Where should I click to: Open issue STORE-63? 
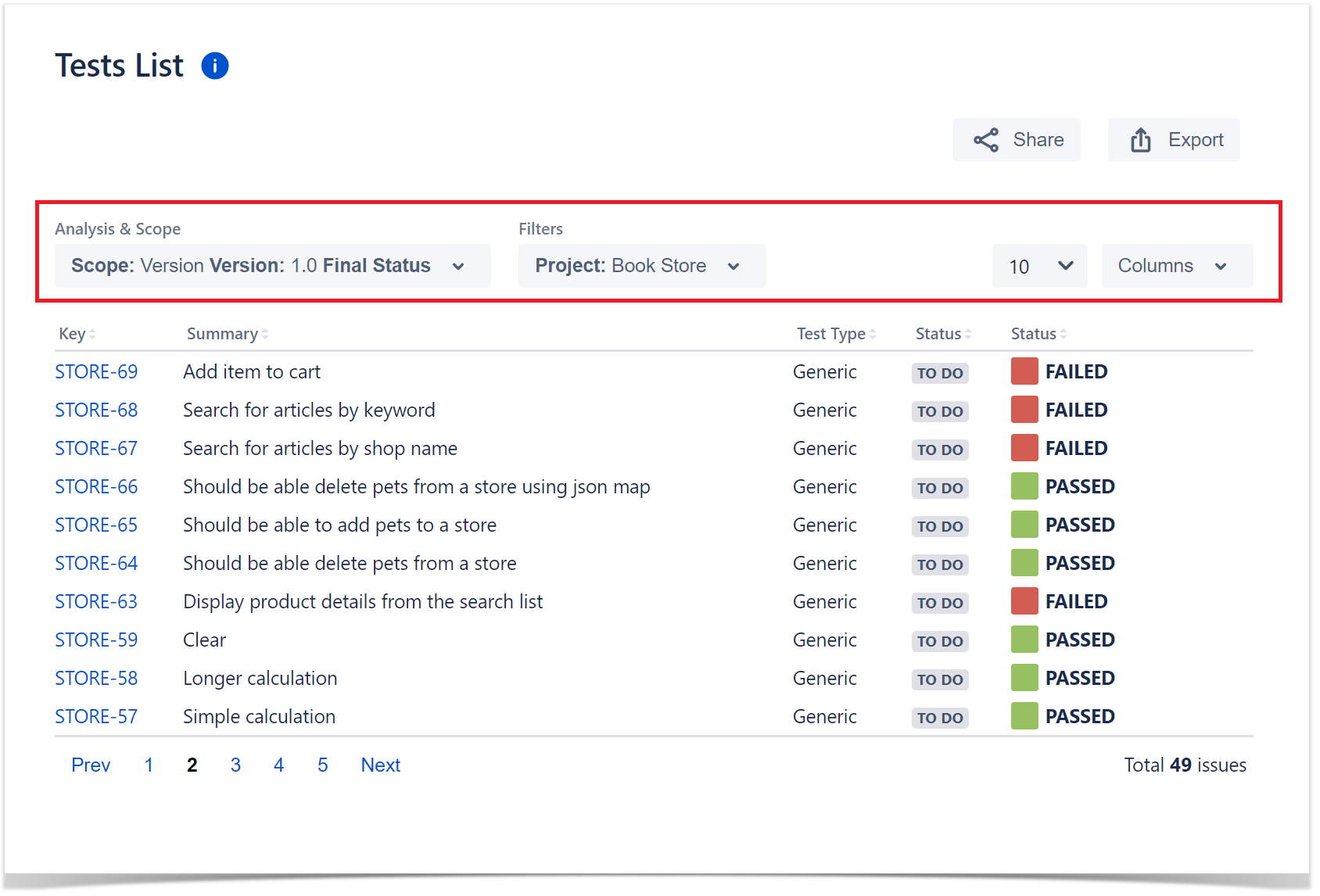coord(96,602)
